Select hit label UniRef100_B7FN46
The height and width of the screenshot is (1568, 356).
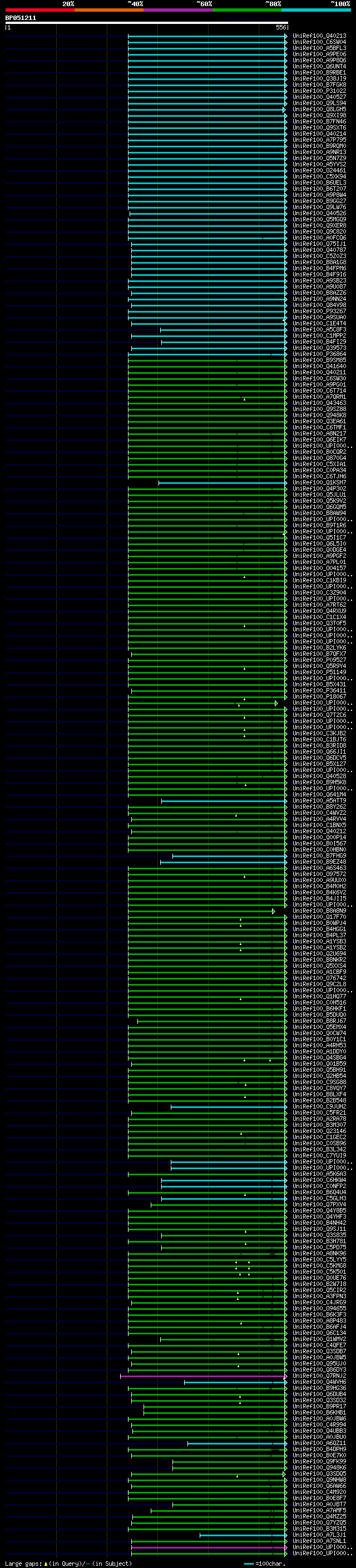pyautogui.click(x=319, y=122)
